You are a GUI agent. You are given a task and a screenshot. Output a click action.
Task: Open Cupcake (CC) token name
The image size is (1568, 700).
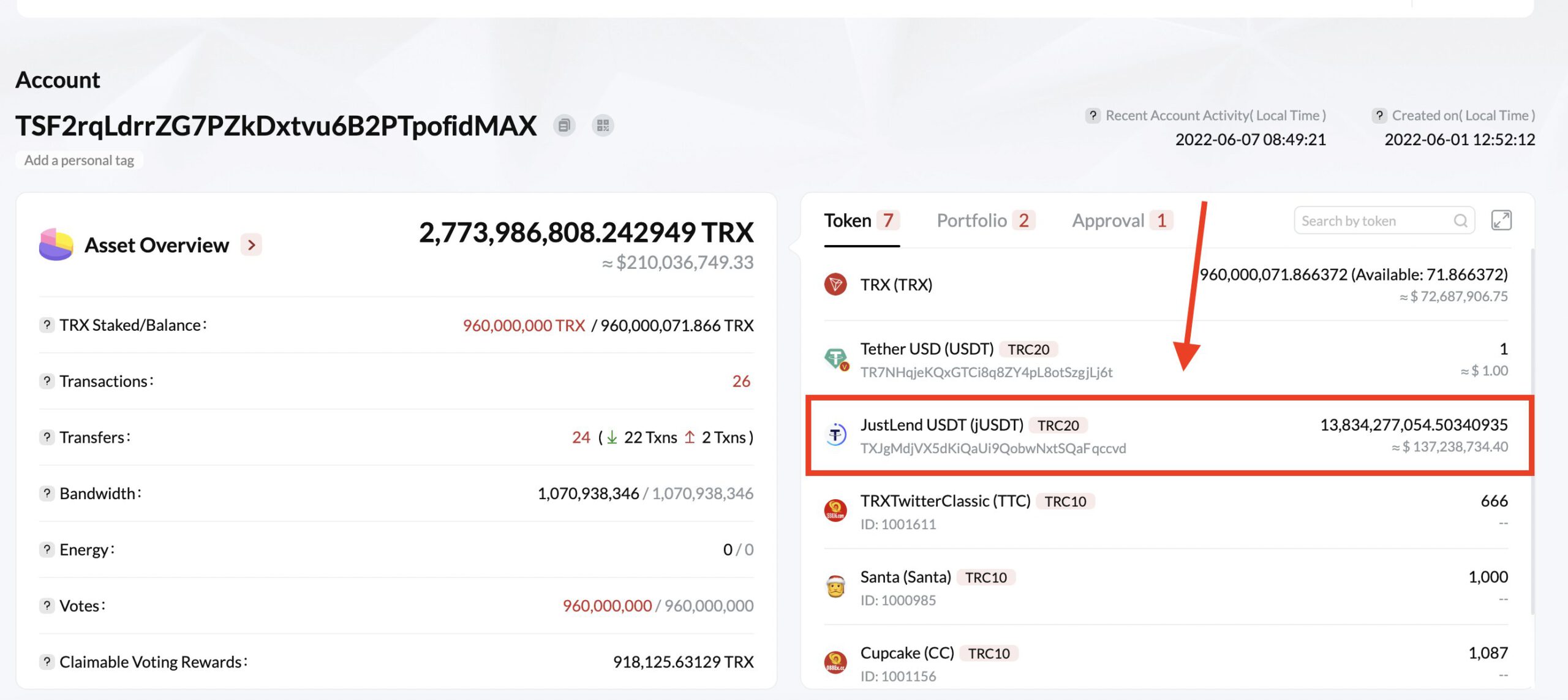907,653
